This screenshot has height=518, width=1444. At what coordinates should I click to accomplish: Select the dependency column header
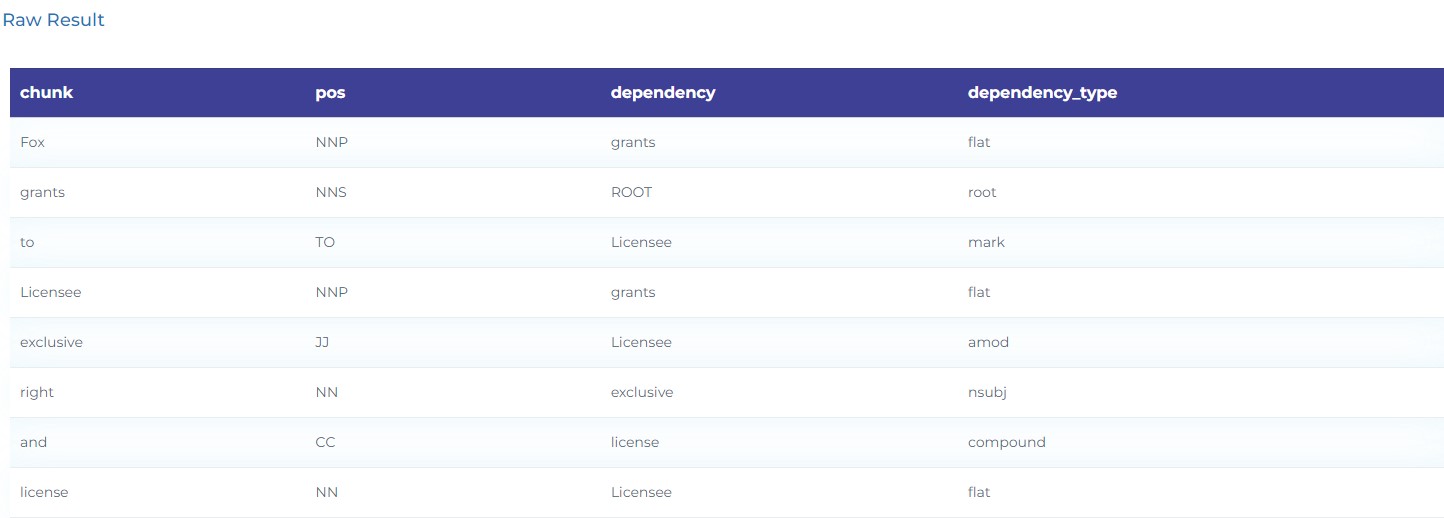click(663, 92)
